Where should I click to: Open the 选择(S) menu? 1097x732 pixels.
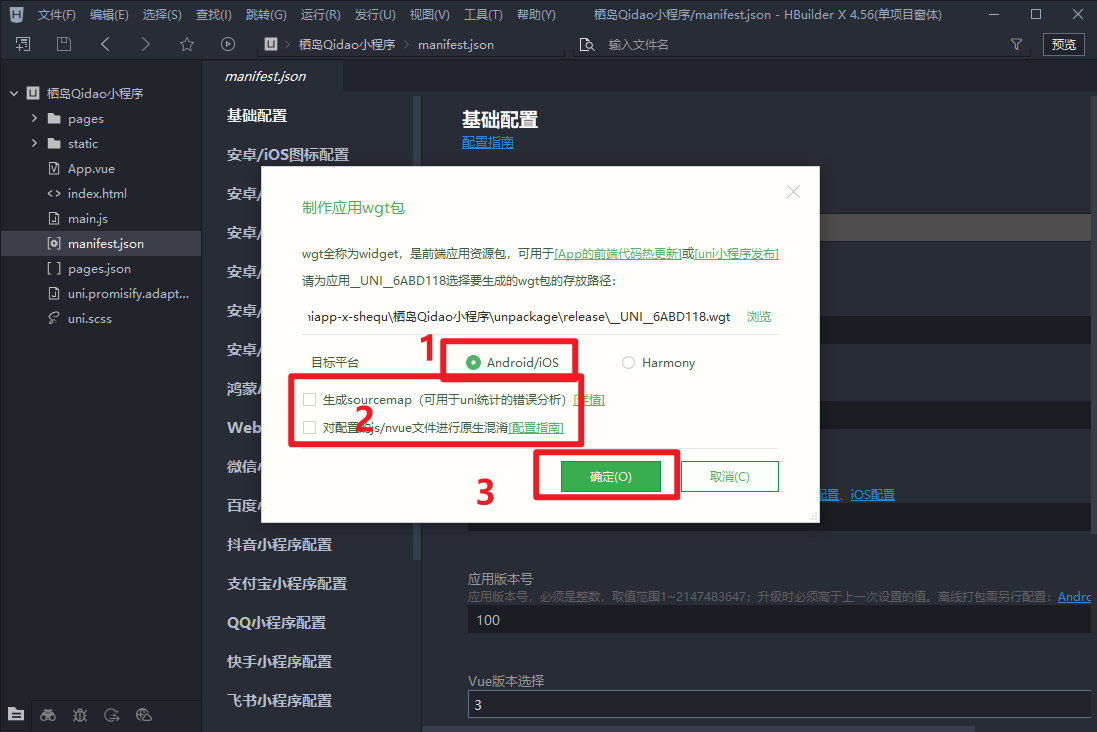(x=162, y=15)
